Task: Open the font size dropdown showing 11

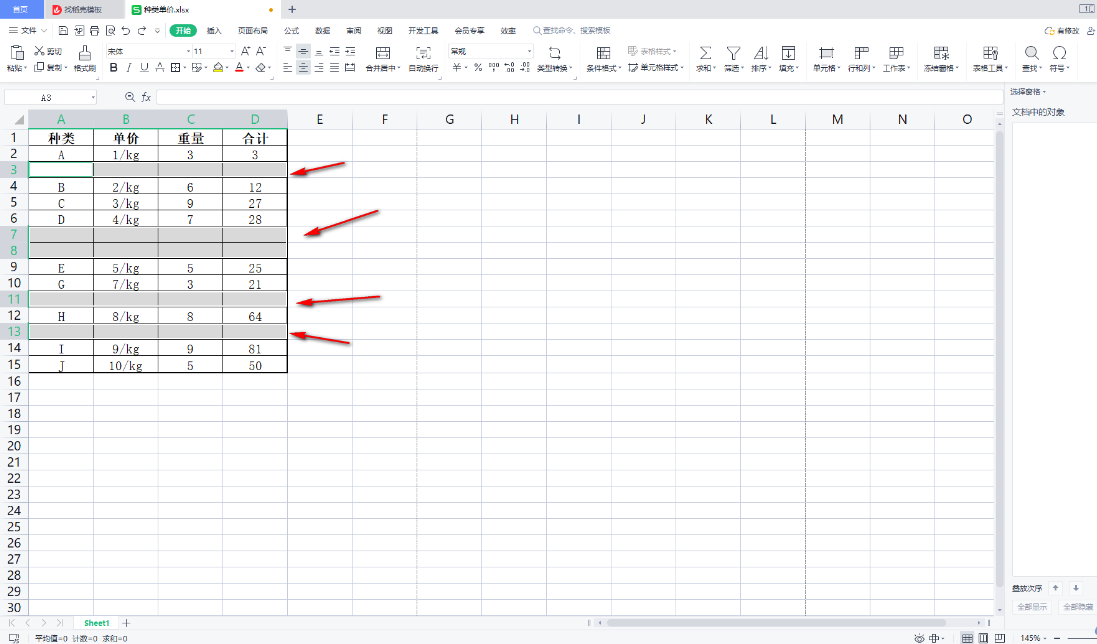Action: (x=232, y=51)
